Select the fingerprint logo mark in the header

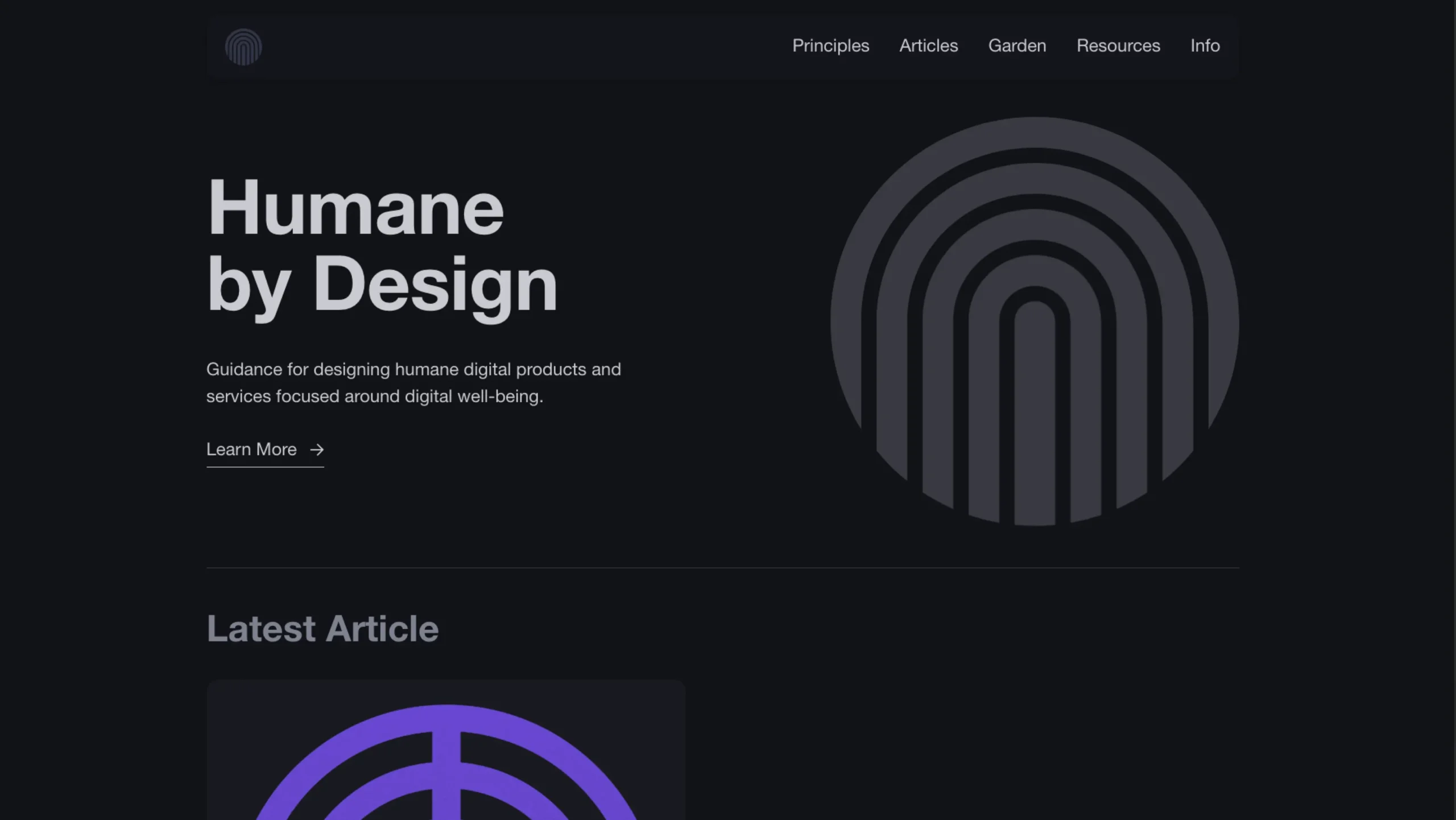[243, 47]
